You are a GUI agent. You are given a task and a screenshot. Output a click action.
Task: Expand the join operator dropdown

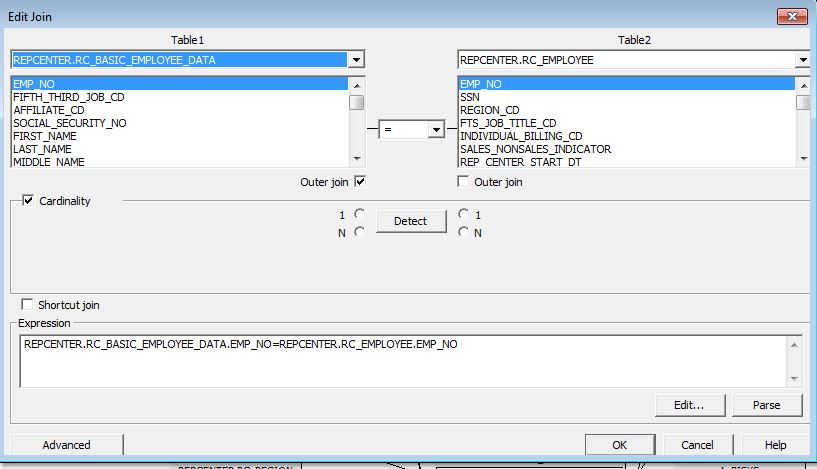pos(435,129)
